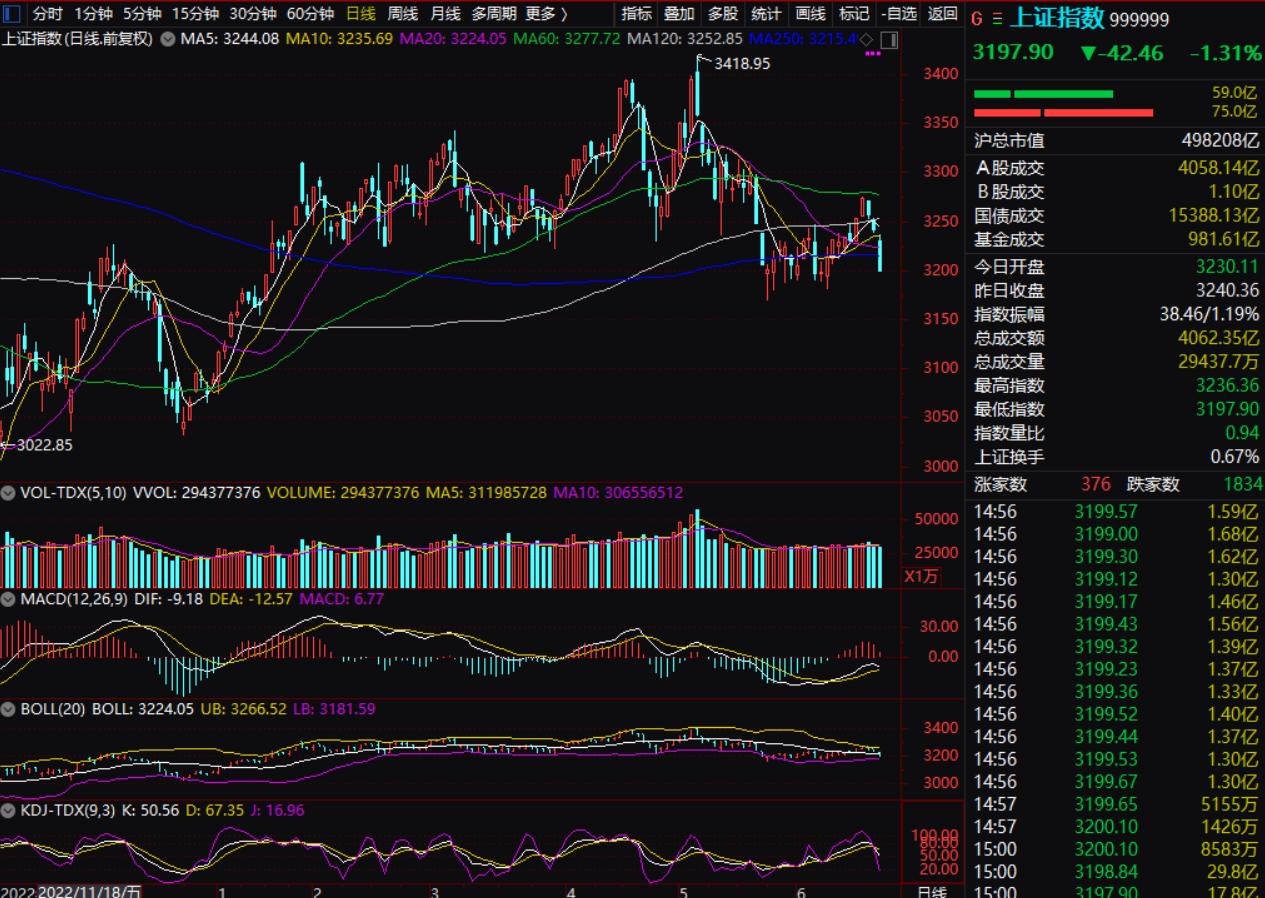Click the index code 999999
The image size is (1265, 898).
[1139, 20]
